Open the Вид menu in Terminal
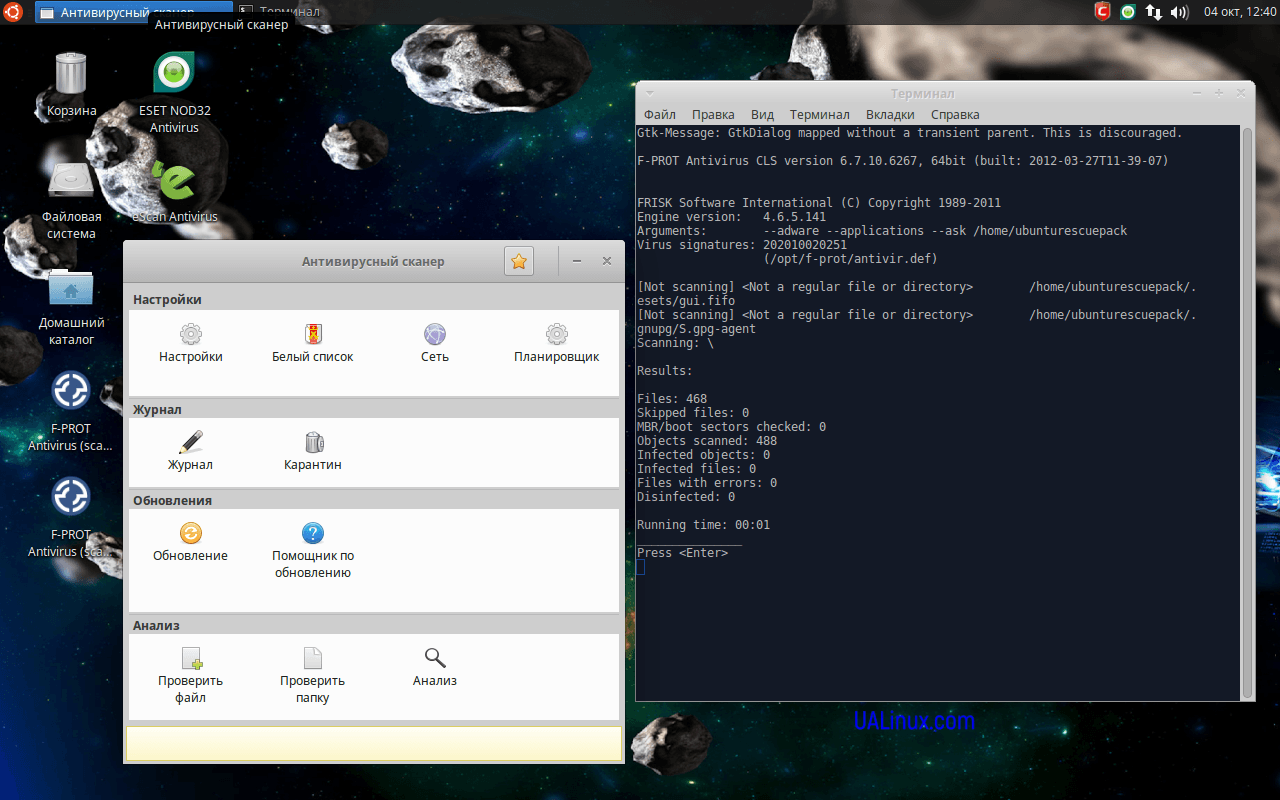The width and height of the screenshot is (1280, 800). [x=763, y=114]
